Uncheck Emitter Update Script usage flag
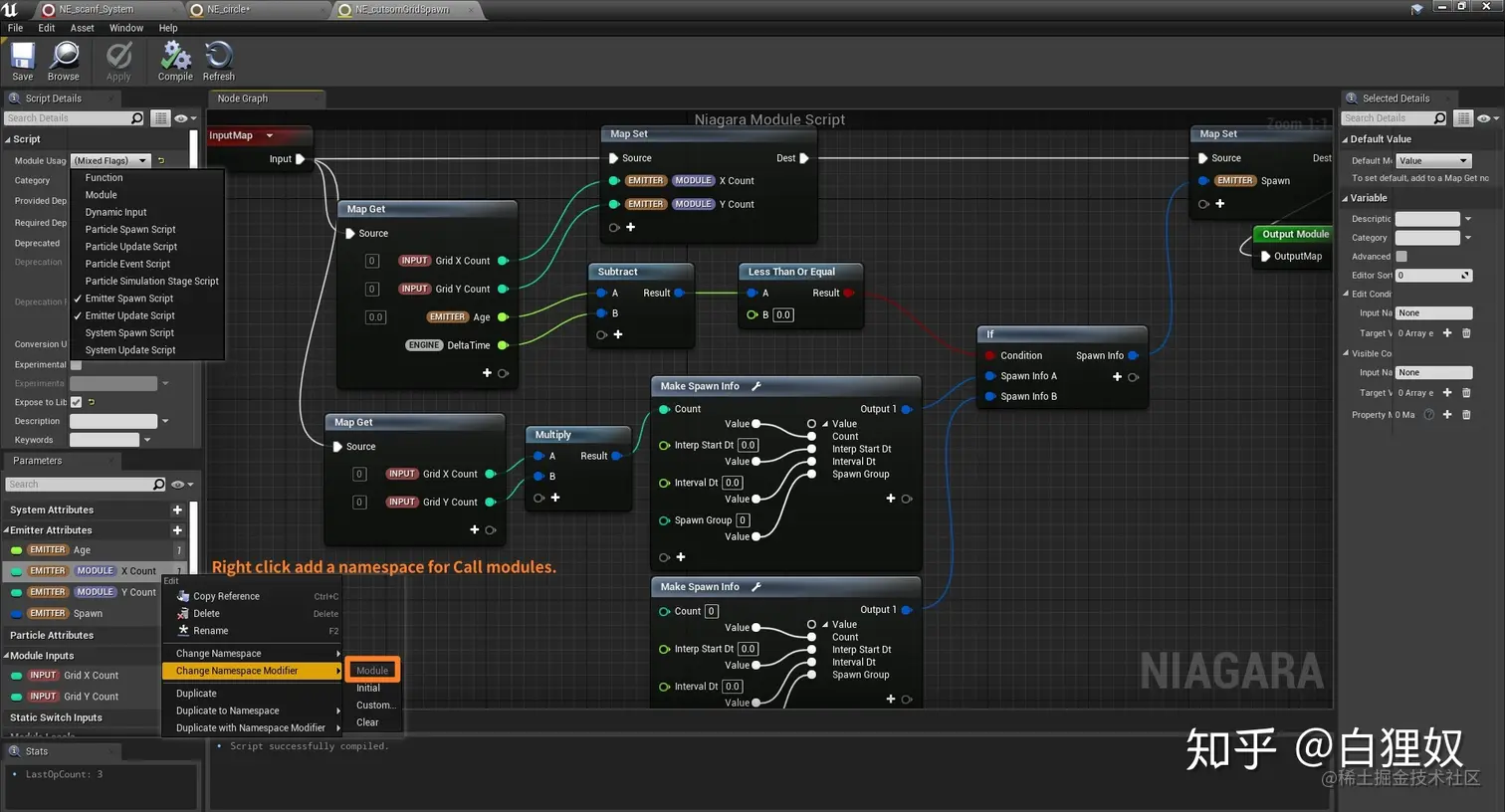1505x812 pixels. [129, 315]
